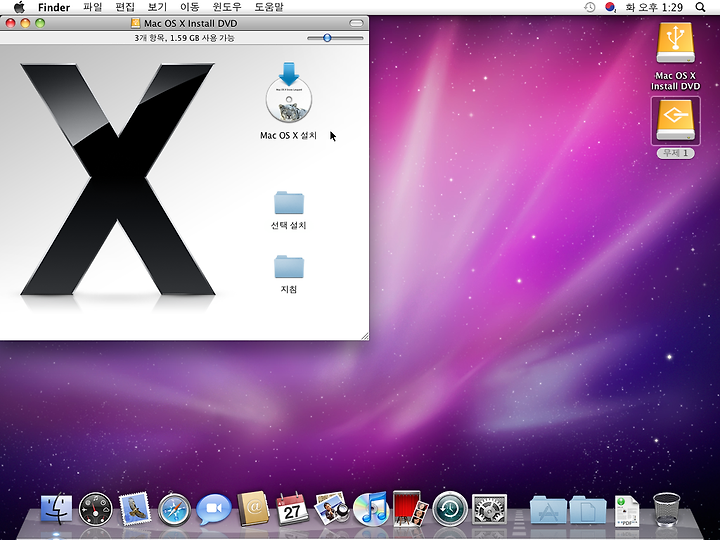This screenshot has height=540, width=720.
Task: Open the Documents stack in the Dock
Action: [588, 509]
